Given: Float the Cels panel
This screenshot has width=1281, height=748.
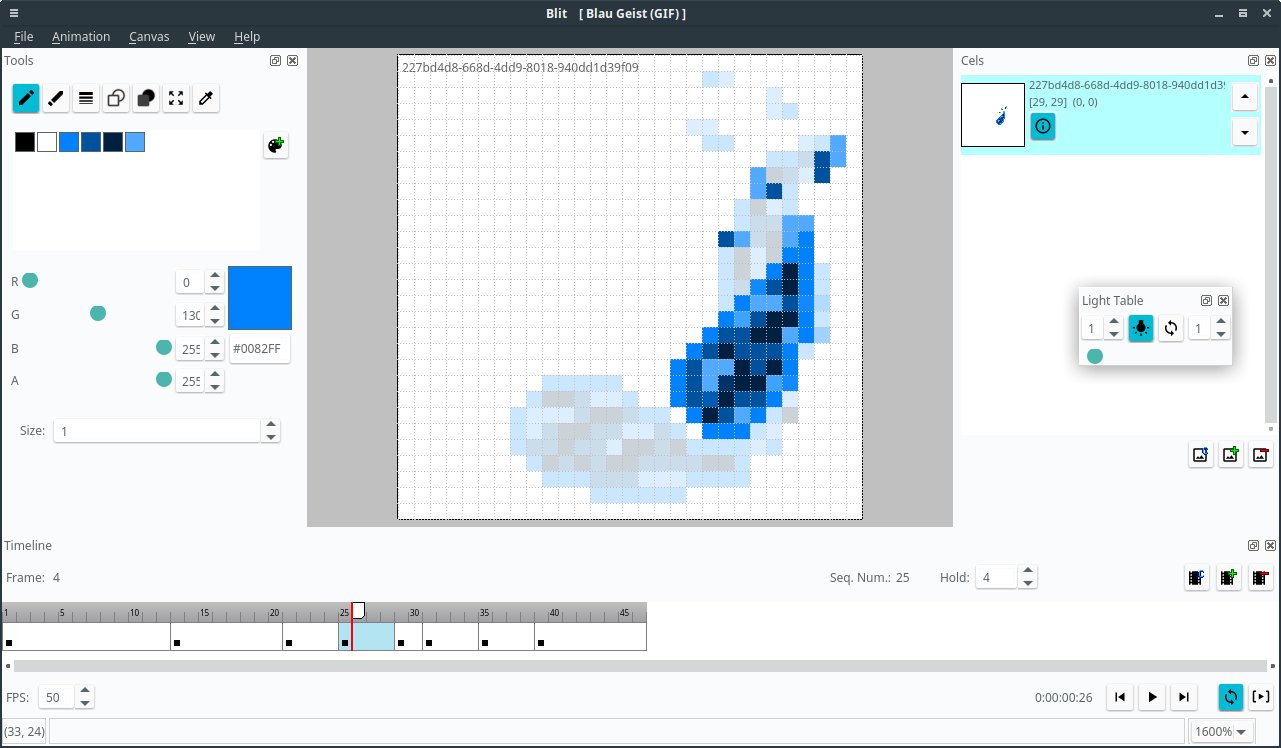Looking at the screenshot, I should pos(1254,61).
